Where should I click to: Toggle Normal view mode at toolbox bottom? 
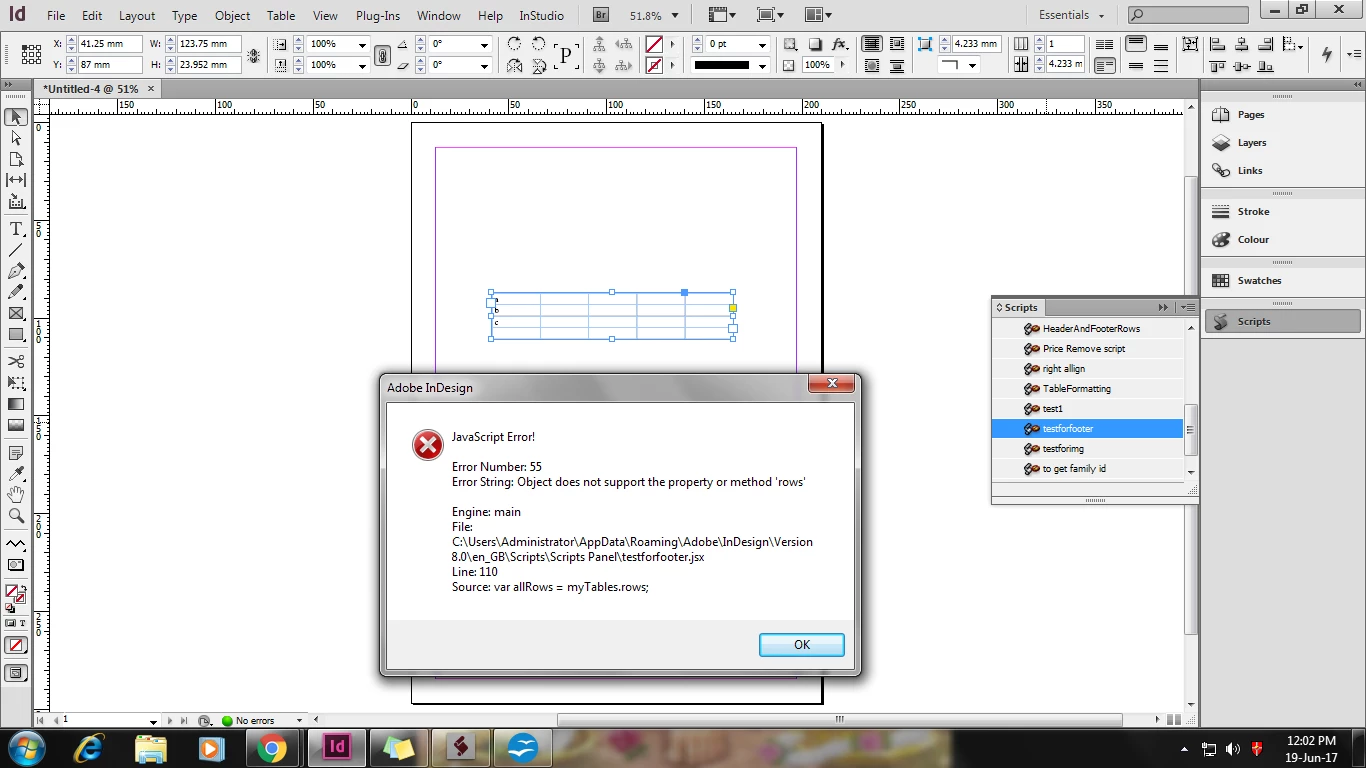click(16, 673)
